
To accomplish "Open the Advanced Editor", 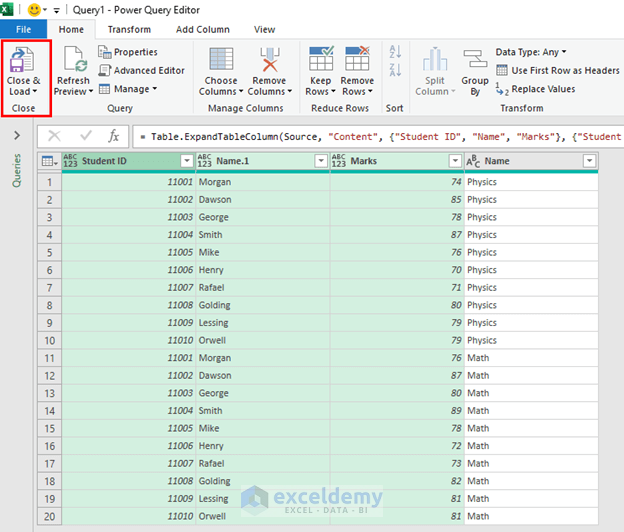I will (x=141, y=70).
